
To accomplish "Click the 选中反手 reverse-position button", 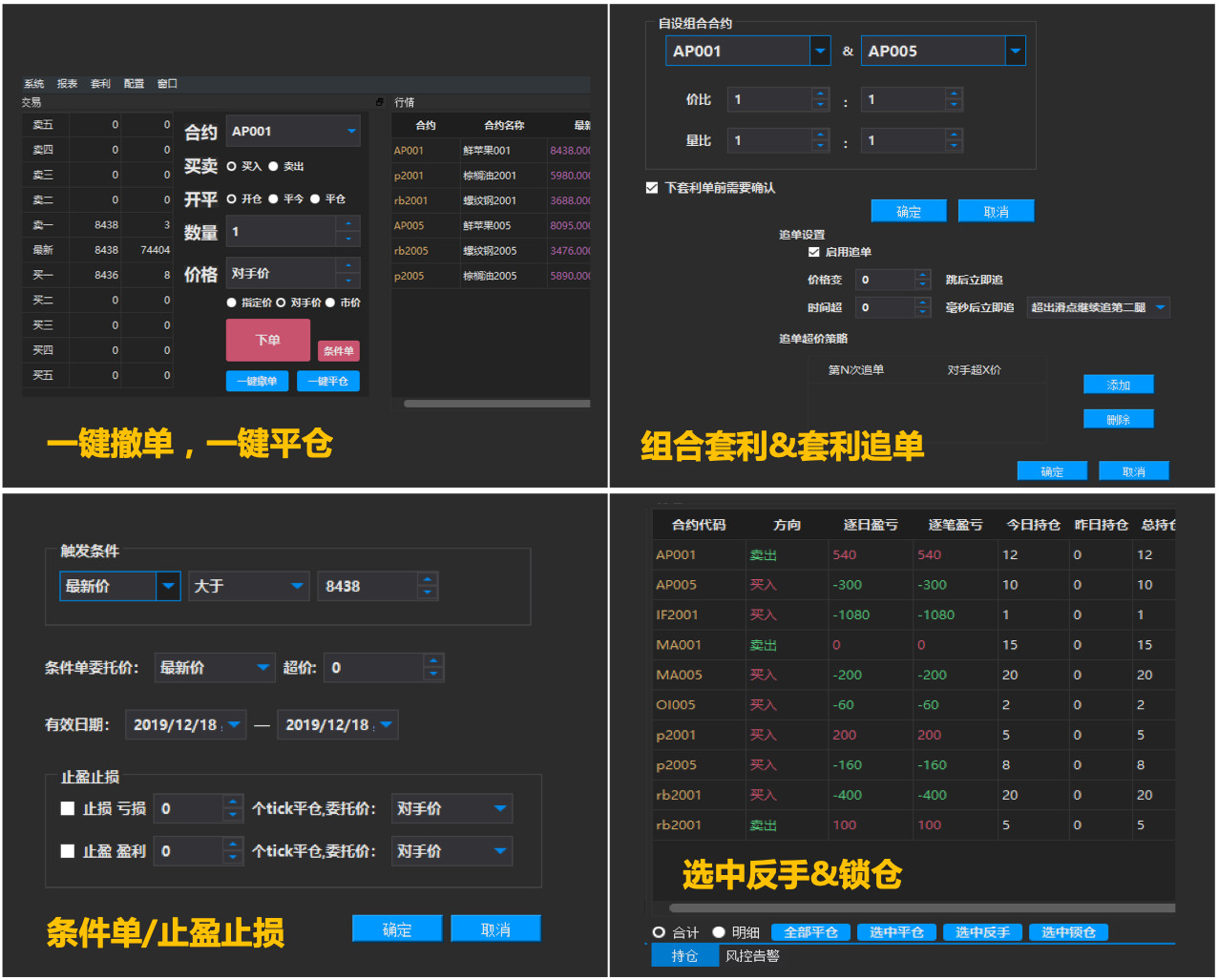I will tap(982, 932).
